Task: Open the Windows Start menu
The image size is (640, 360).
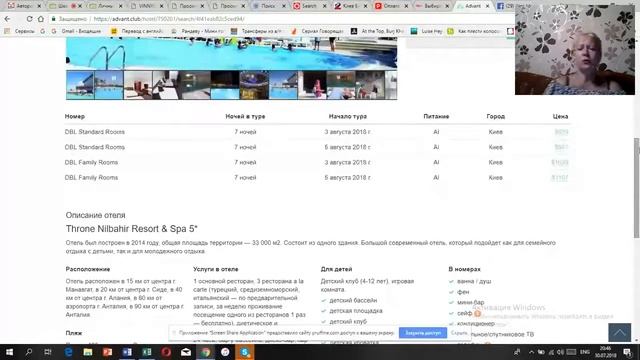Action: [9, 352]
